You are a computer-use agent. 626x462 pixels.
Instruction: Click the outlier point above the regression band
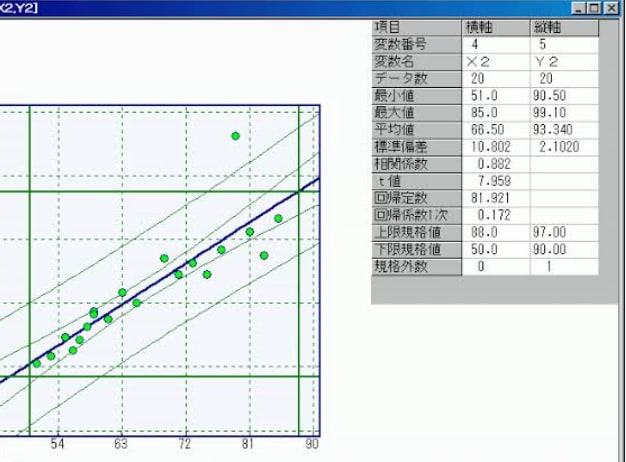(236, 136)
